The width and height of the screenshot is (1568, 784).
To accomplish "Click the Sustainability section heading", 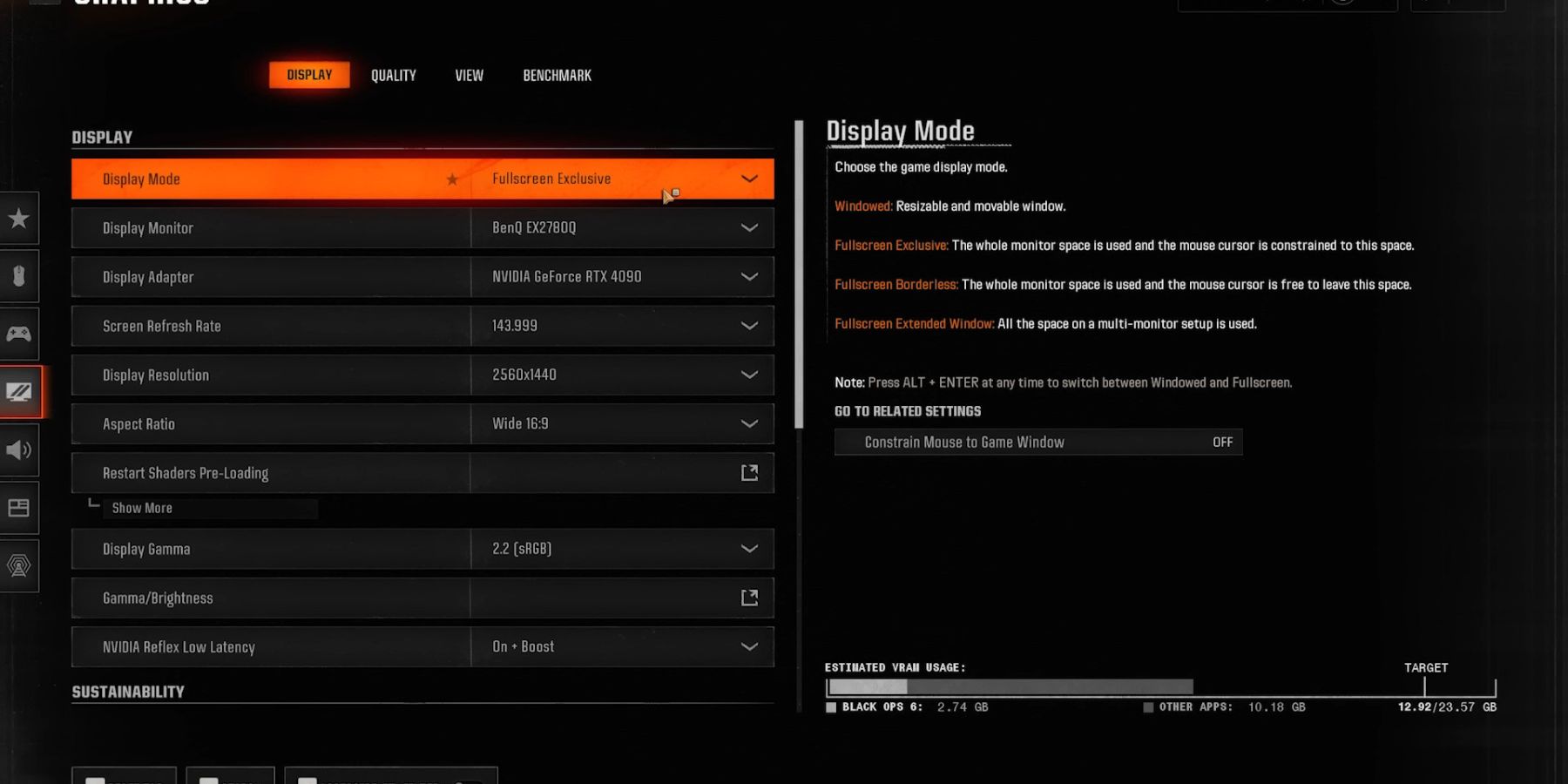I will (x=128, y=692).
